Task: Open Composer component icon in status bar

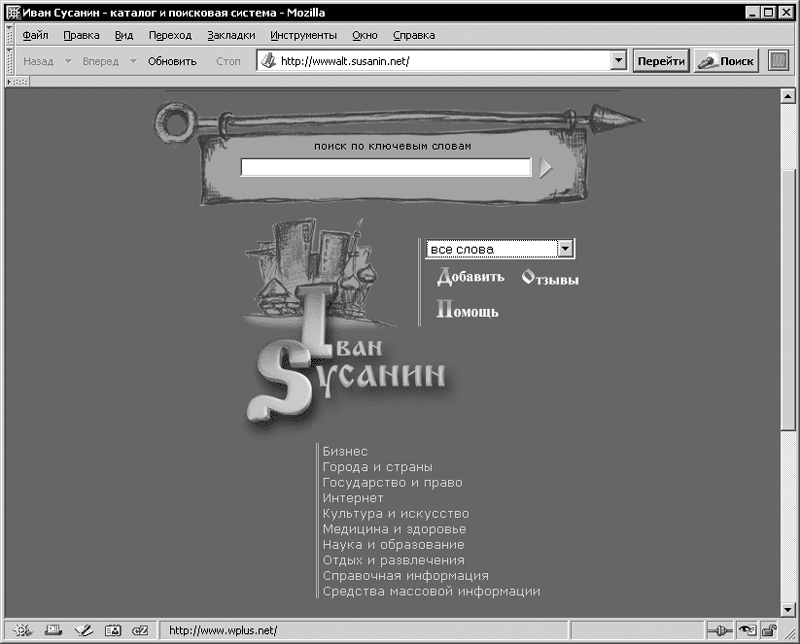Action: (x=83, y=631)
